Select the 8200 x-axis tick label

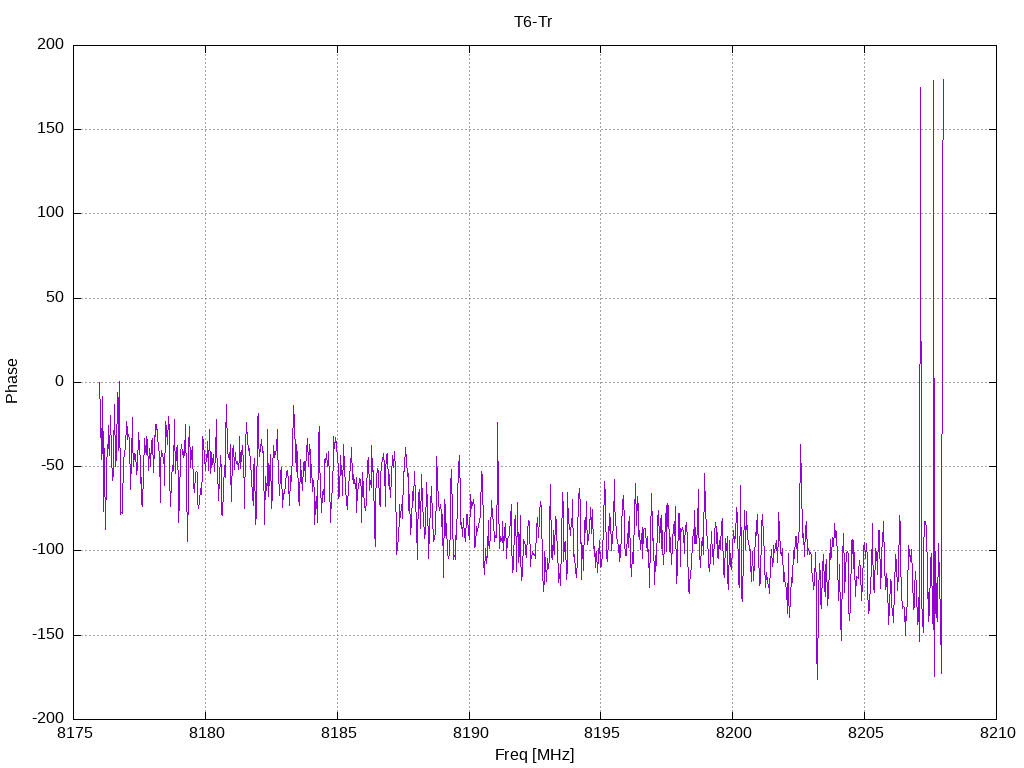point(732,734)
